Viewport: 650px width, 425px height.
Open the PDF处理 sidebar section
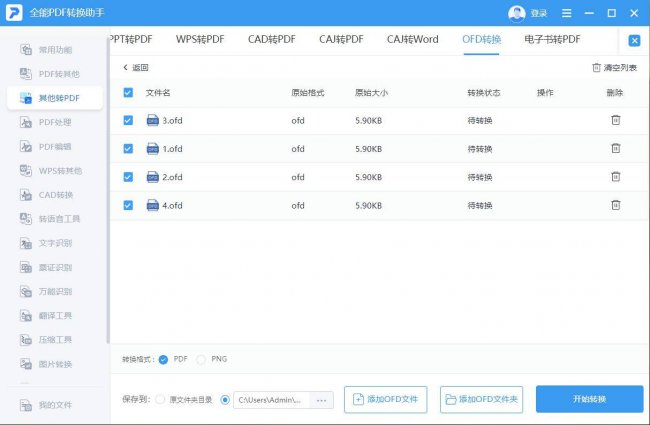click(x=55, y=122)
